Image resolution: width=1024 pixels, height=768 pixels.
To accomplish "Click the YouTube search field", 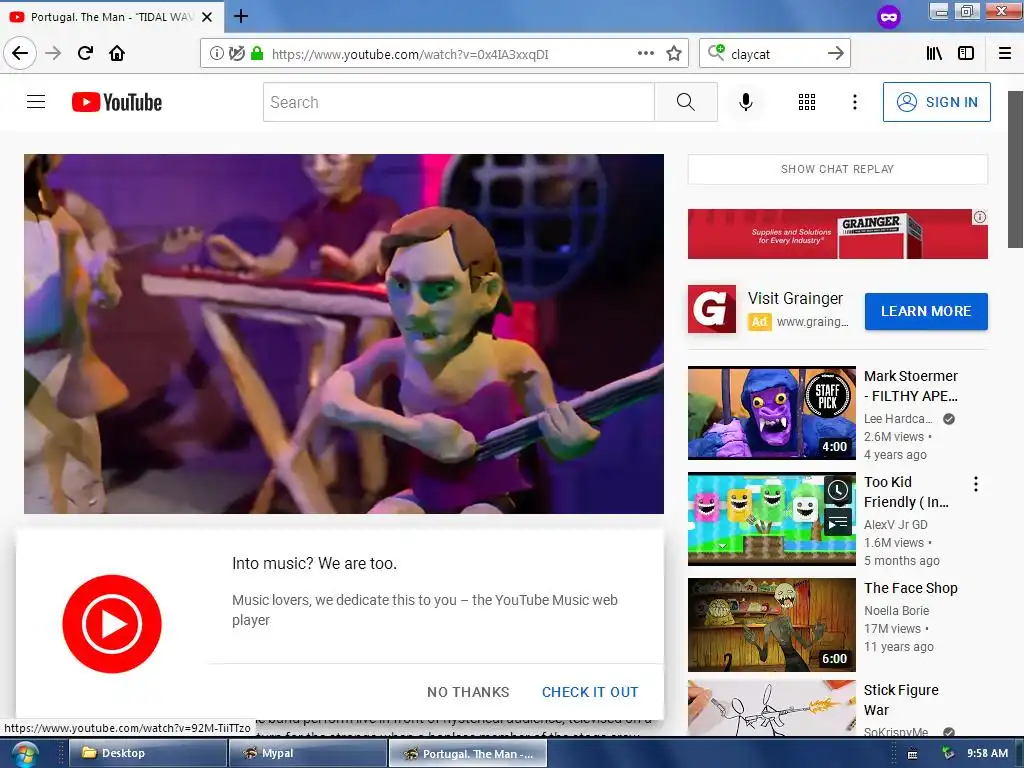I will 458,102.
